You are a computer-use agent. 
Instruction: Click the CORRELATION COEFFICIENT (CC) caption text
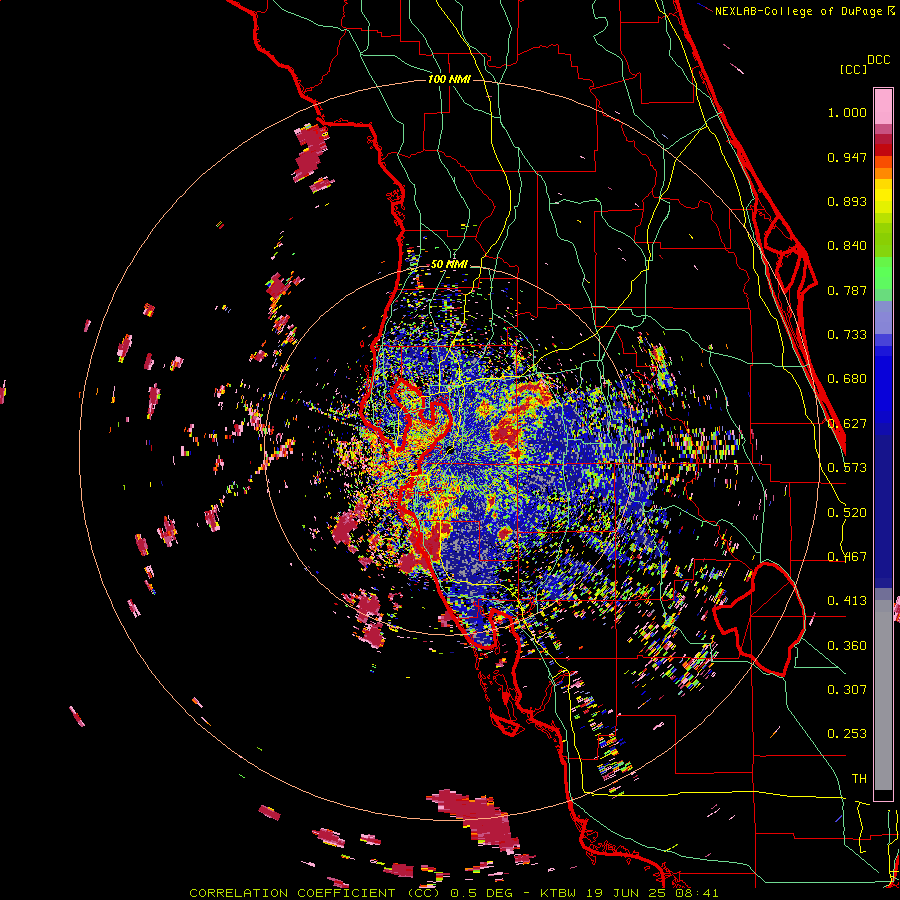coord(315,893)
